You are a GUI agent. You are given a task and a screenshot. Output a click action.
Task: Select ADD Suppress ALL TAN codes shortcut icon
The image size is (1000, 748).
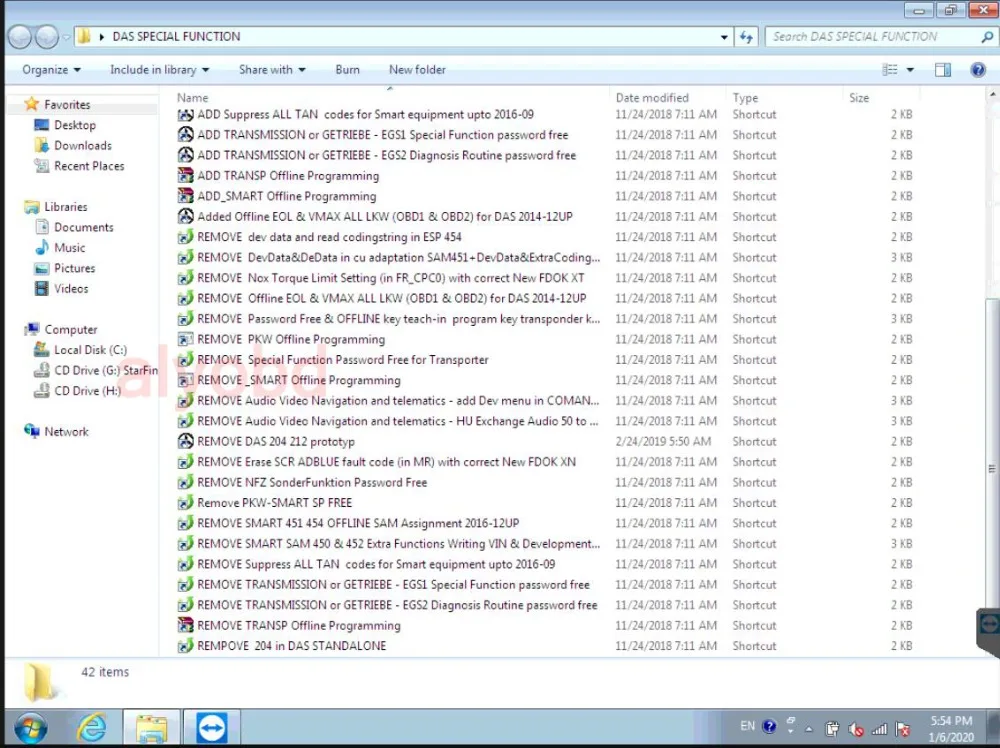186,115
